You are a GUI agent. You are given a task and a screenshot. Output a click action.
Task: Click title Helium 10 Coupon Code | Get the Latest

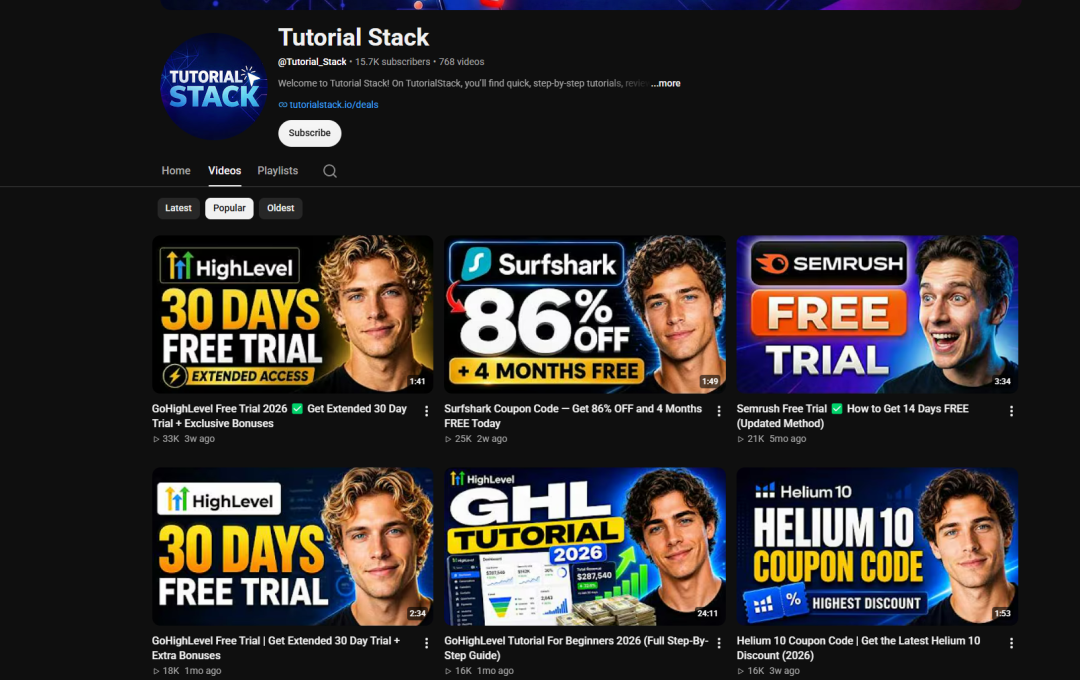coord(858,648)
